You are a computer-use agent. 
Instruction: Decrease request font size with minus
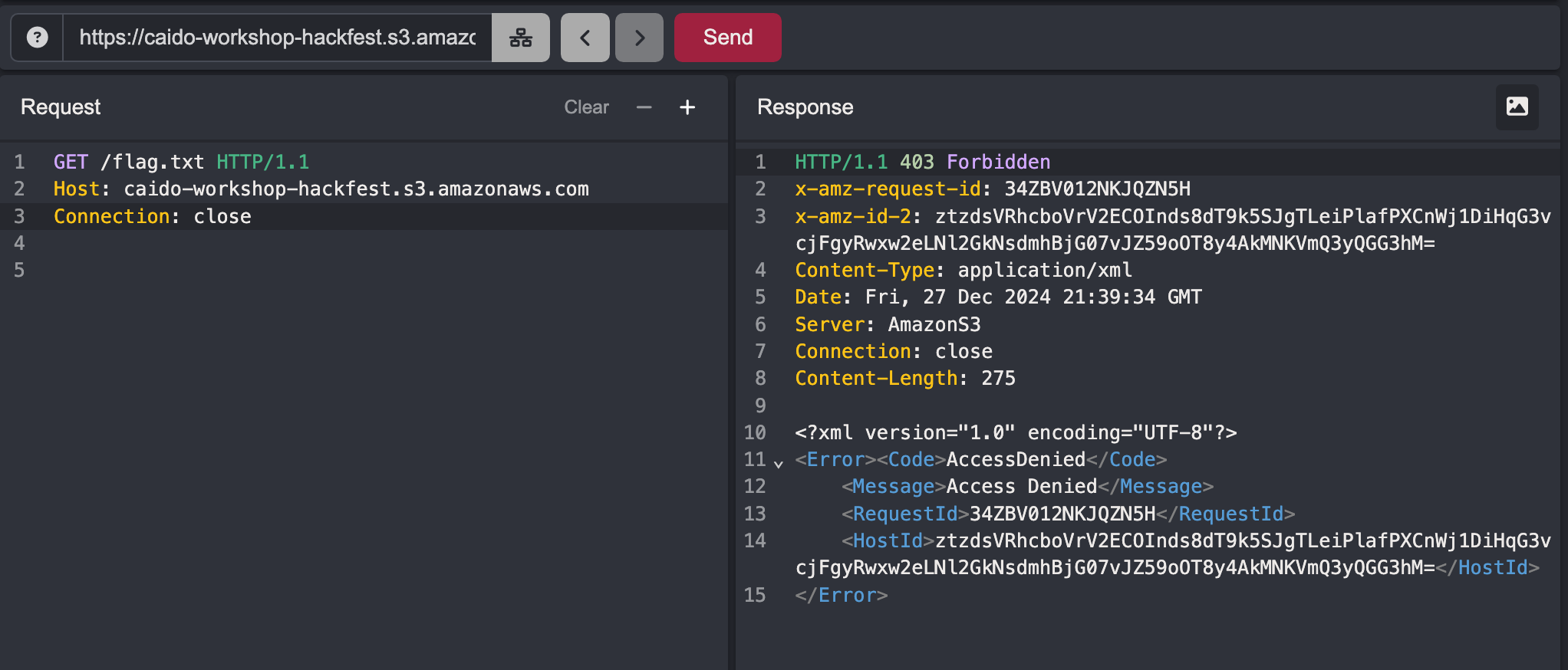644,107
